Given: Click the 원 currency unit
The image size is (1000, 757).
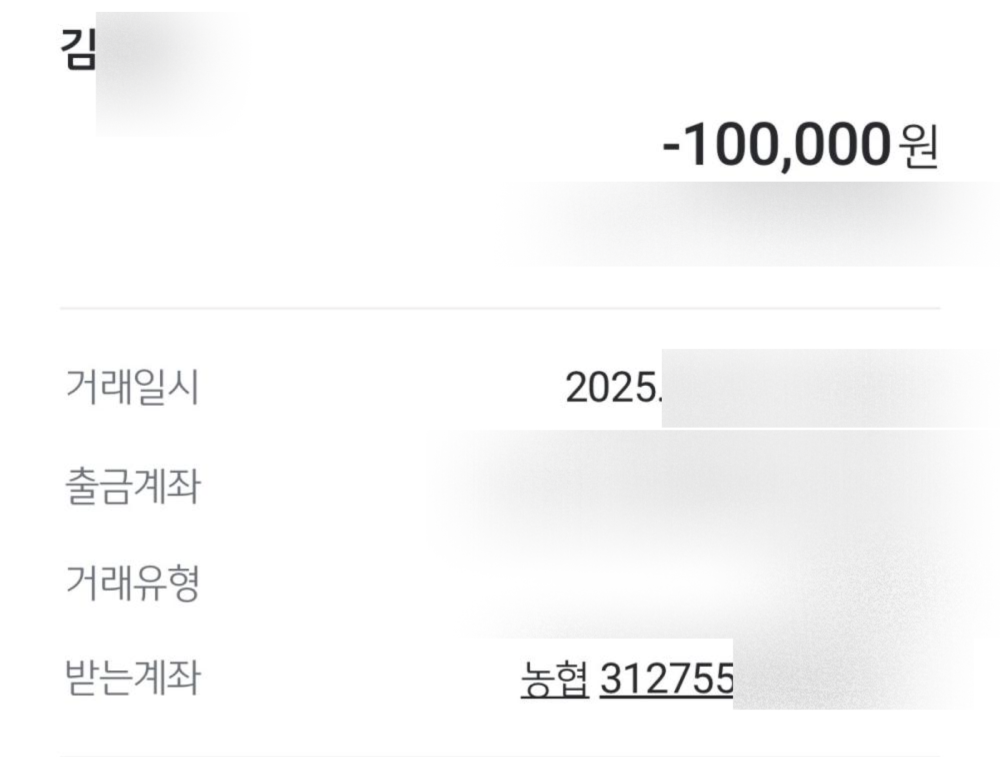Looking at the screenshot, I should pos(920,148).
